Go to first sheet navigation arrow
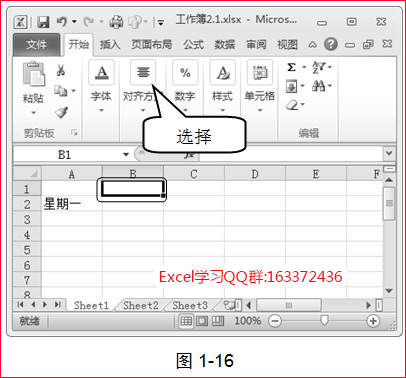The width and height of the screenshot is (406, 378). coord(21,305)
